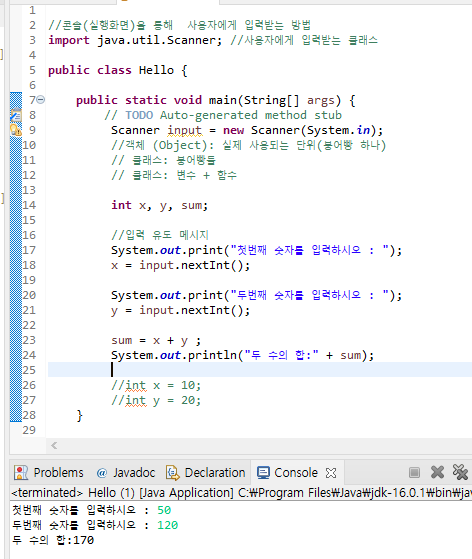
Task: Click commented '//int y = 20;' line
Action: click(x=156, y=400)
